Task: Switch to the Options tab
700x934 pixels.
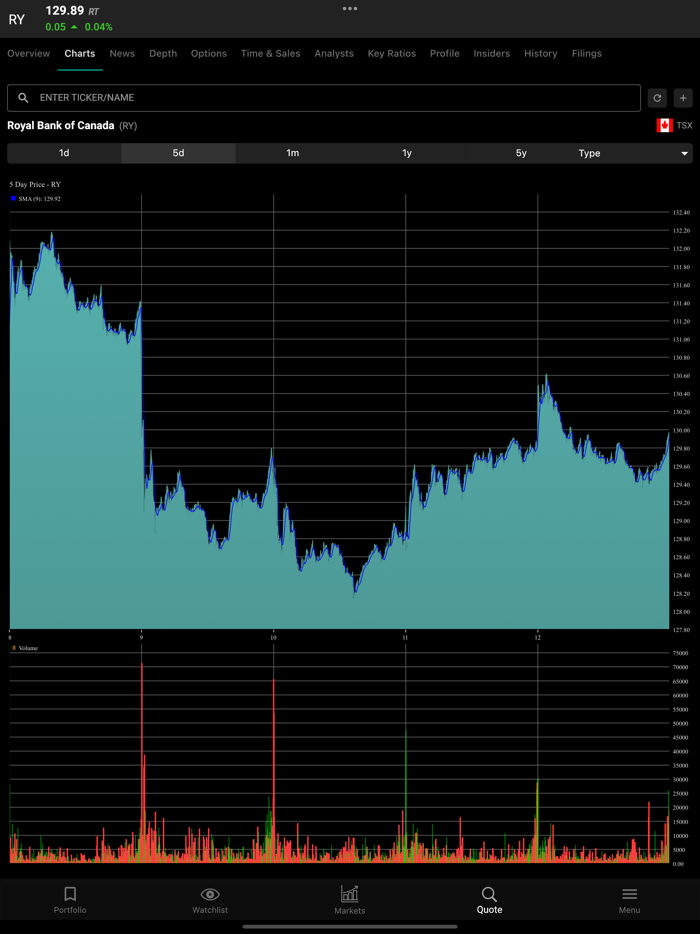Action: tap(209, 54)
